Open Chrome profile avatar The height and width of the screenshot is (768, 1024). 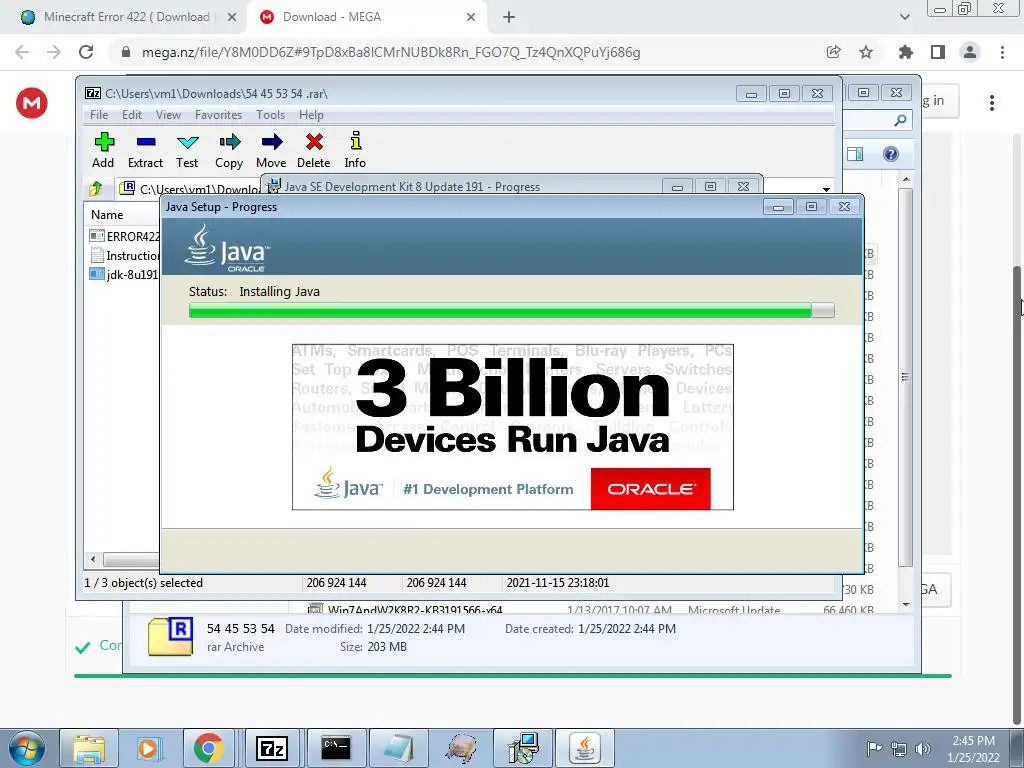coord(970,52)
